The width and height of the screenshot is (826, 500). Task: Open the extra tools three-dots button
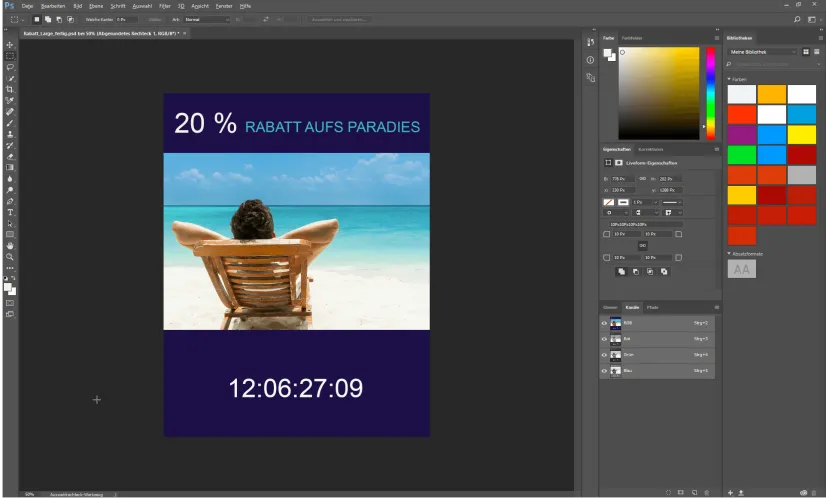click(x=9, y=268)
